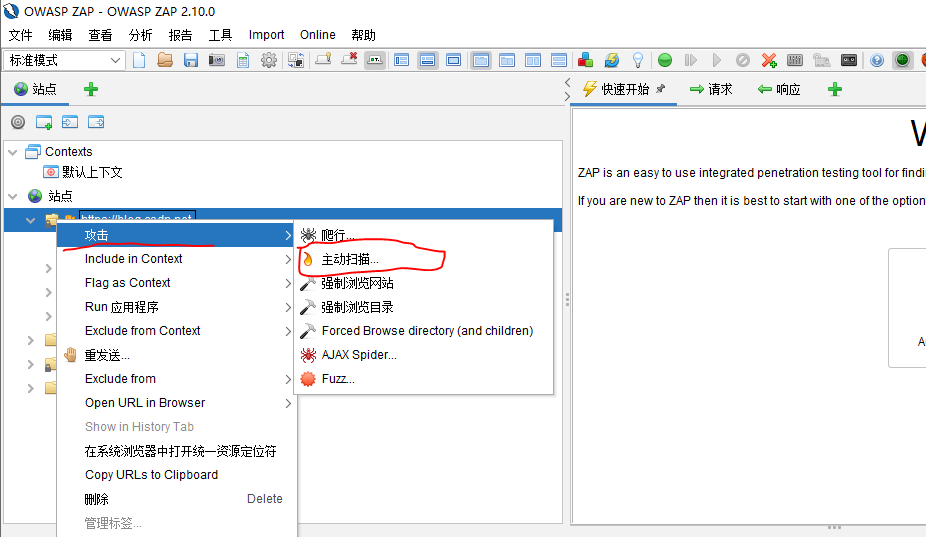Toggle break on all requests green circle

tap(665, 60)
